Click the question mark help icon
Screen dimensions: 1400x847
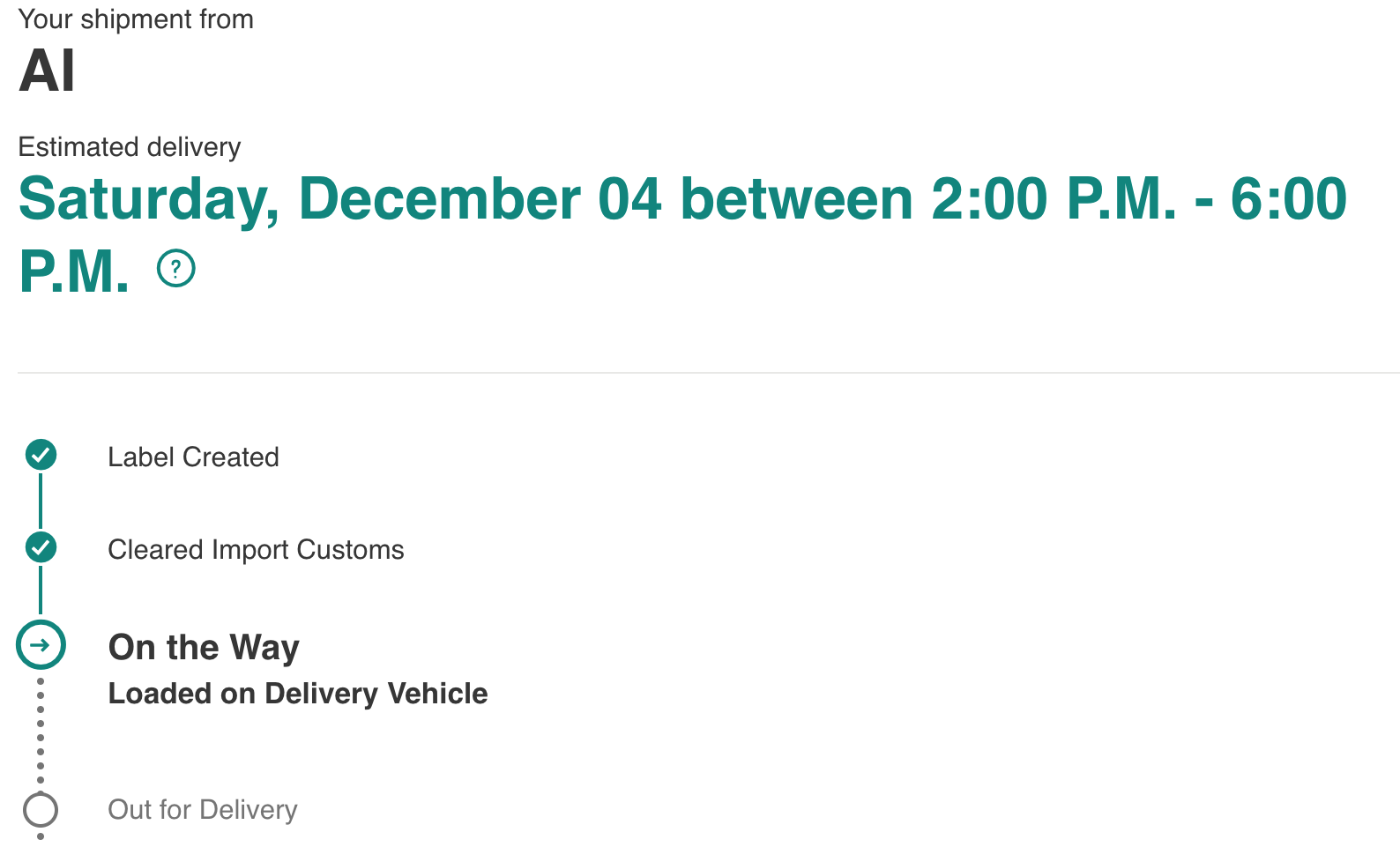[x=175, y=268]
